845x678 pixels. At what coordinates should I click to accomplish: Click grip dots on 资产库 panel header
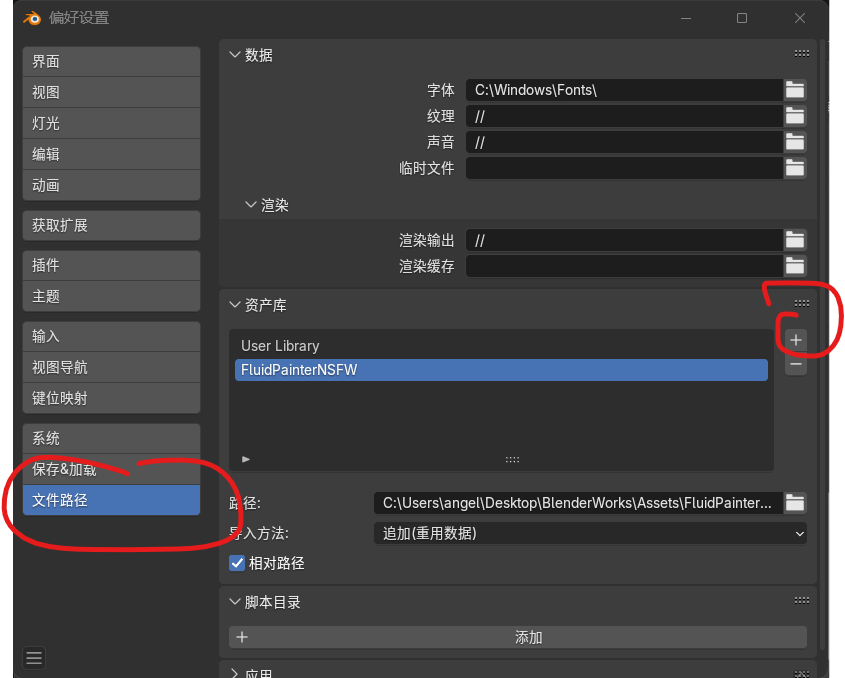pyautogui.click(x=801, y=303)
